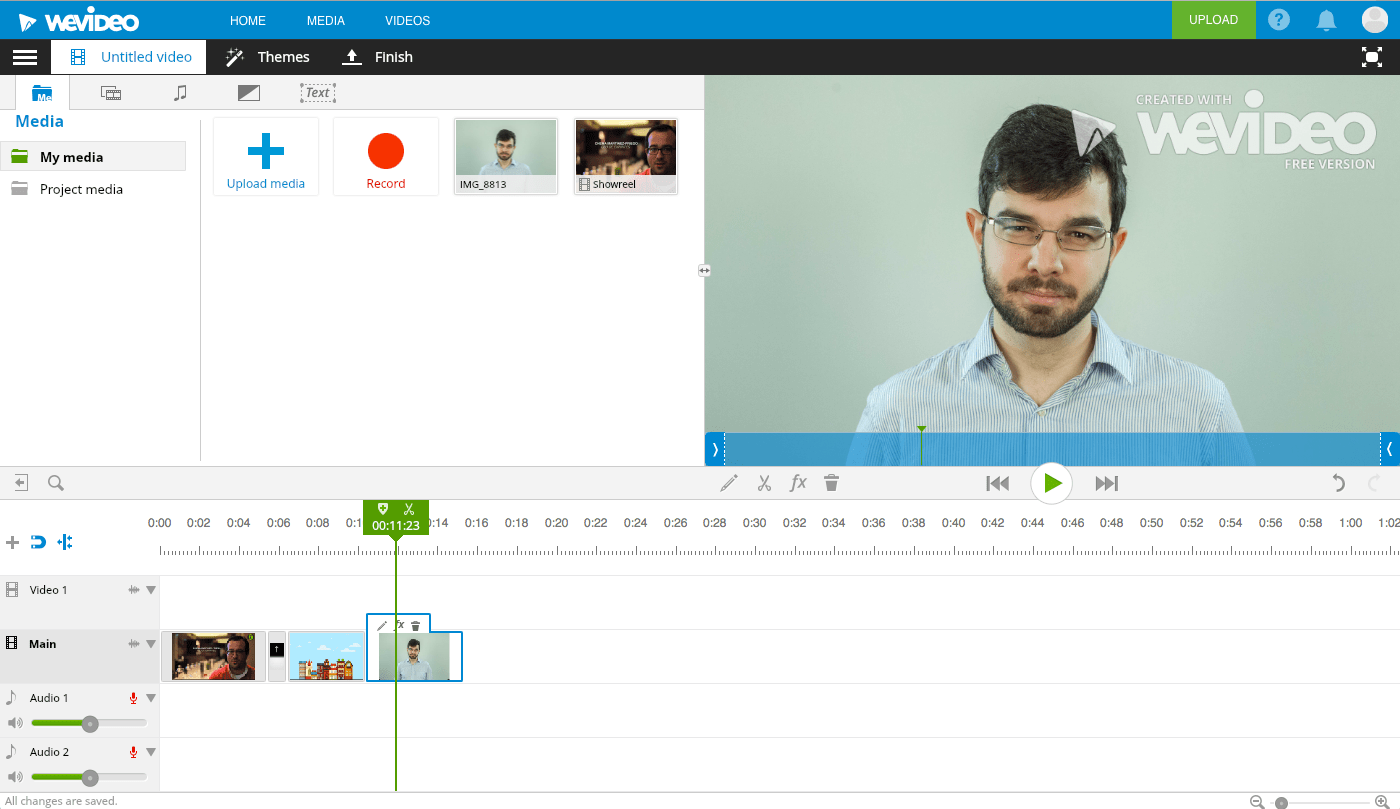Open the user profile avatar
This screenshot has height=809, width=1400.
[x=1375, y=20]
